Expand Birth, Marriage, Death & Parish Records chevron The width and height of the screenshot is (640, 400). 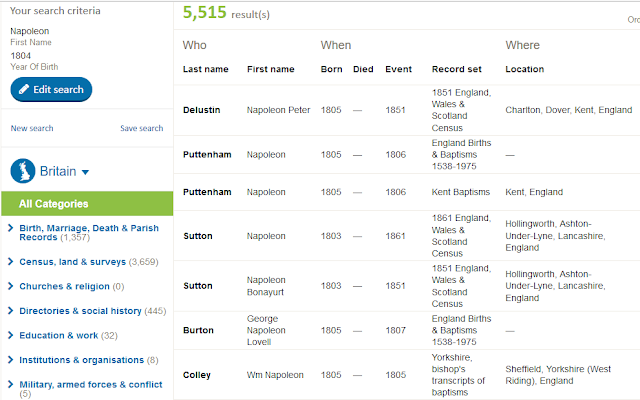11,228
